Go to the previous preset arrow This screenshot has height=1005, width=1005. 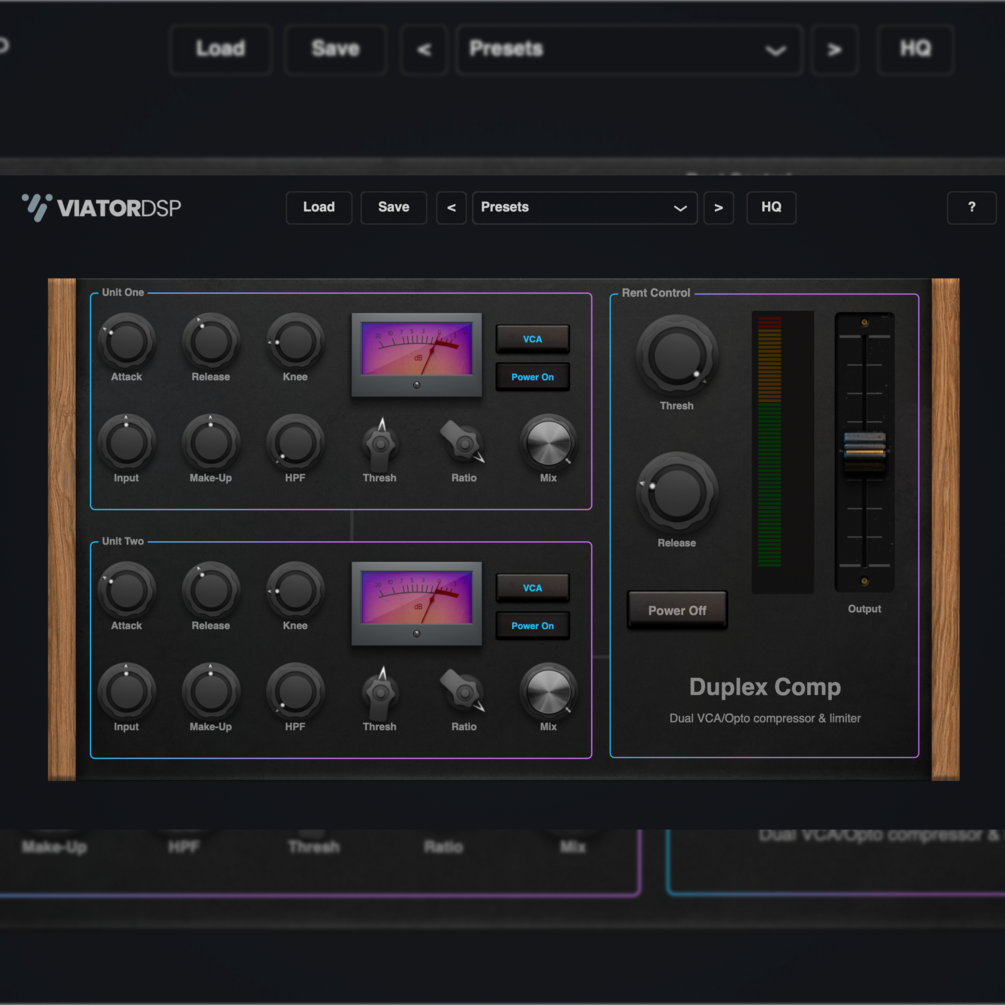point(451,208)
